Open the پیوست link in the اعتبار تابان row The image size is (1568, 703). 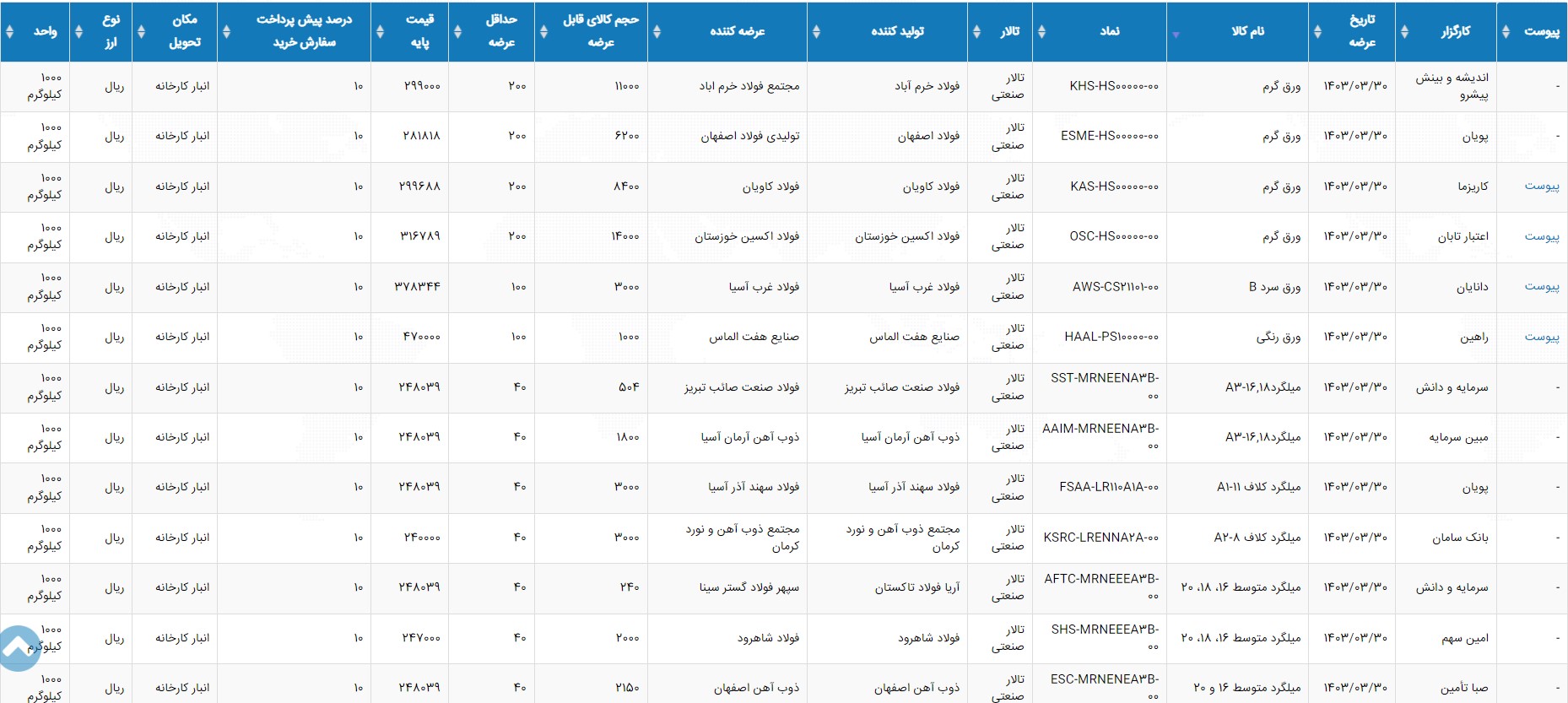(x=1541, y=236)
